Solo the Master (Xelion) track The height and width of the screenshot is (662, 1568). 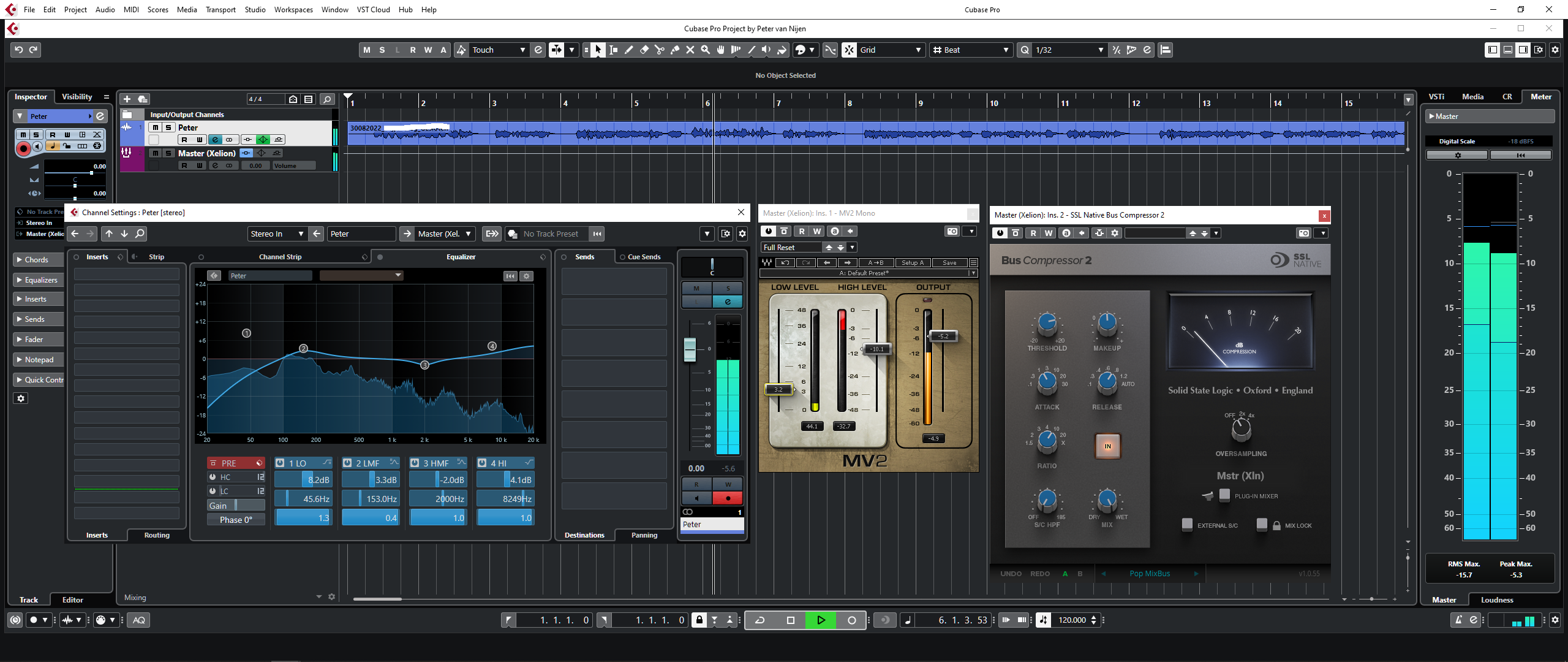168,153
